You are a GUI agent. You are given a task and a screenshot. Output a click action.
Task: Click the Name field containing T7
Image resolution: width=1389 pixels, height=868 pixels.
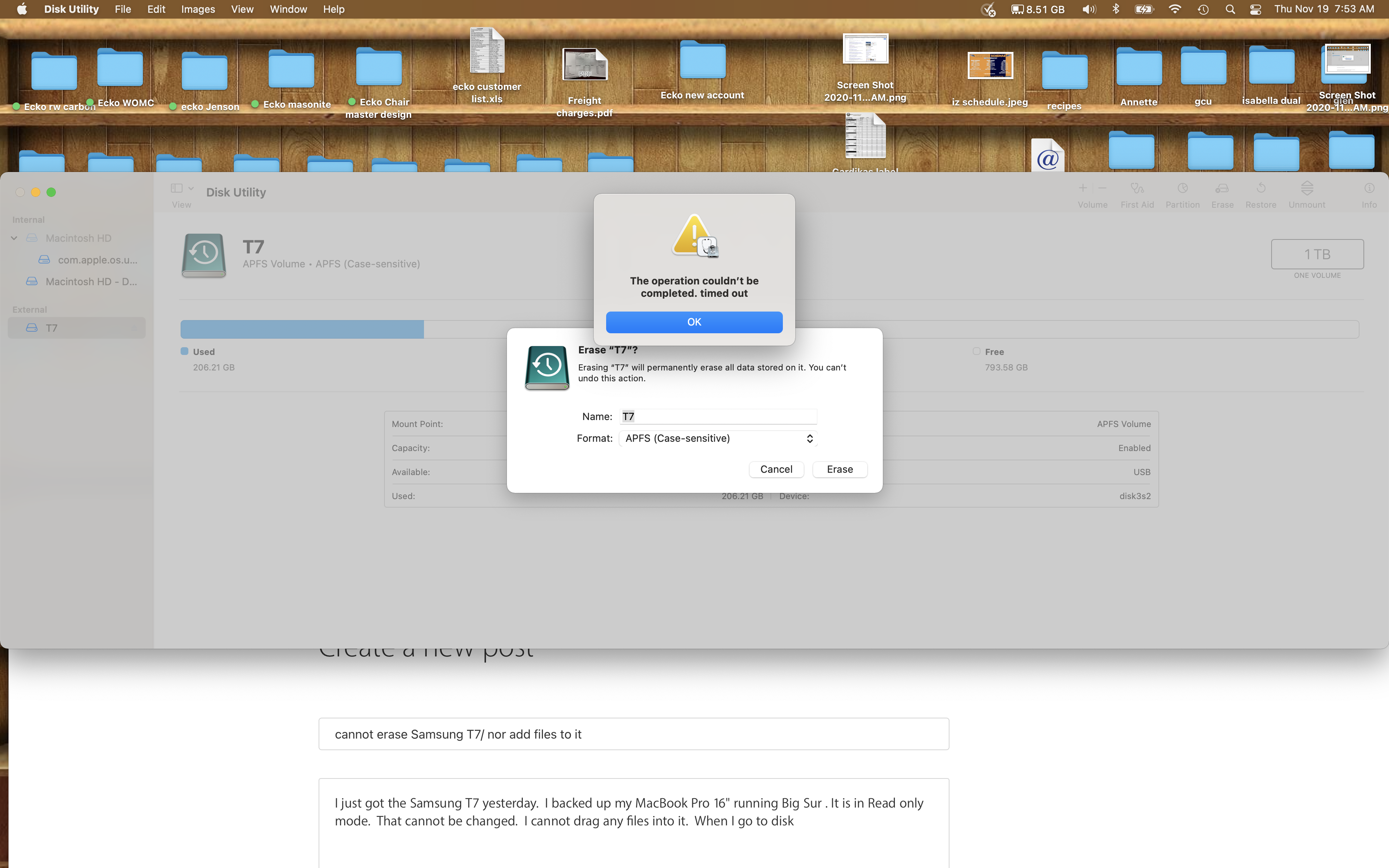coord(718,417)
